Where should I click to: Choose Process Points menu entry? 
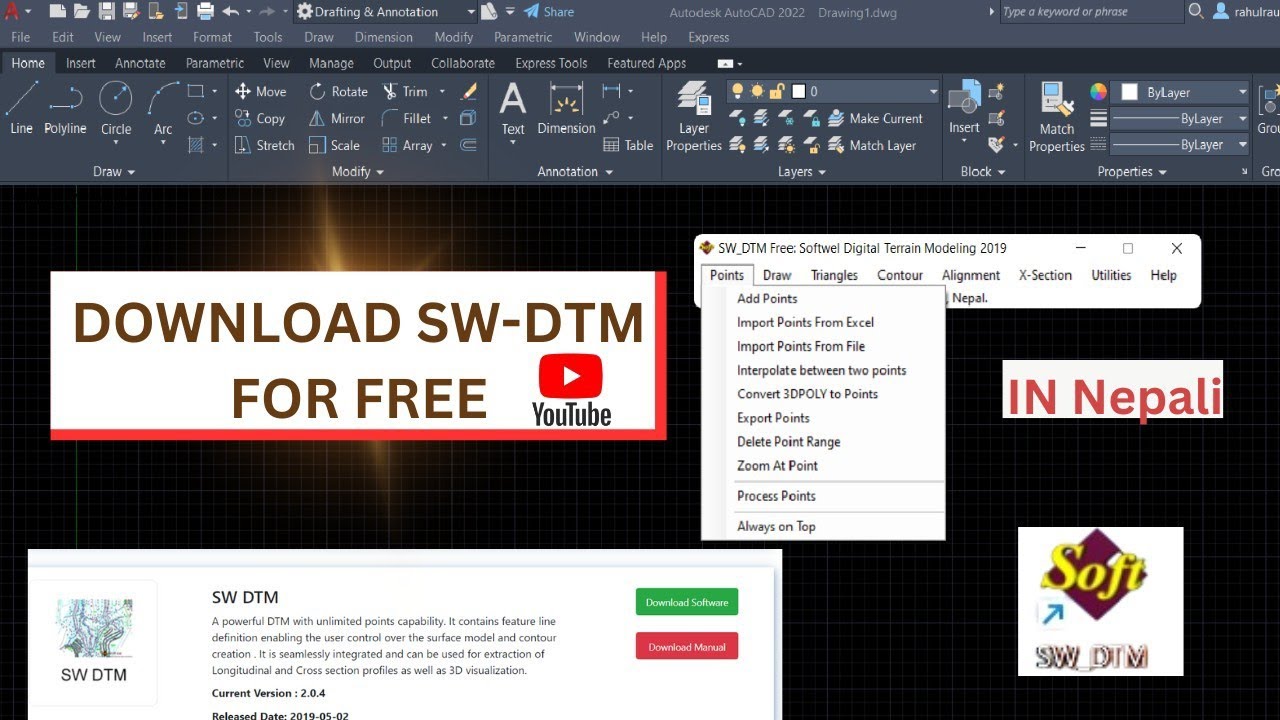776,496
